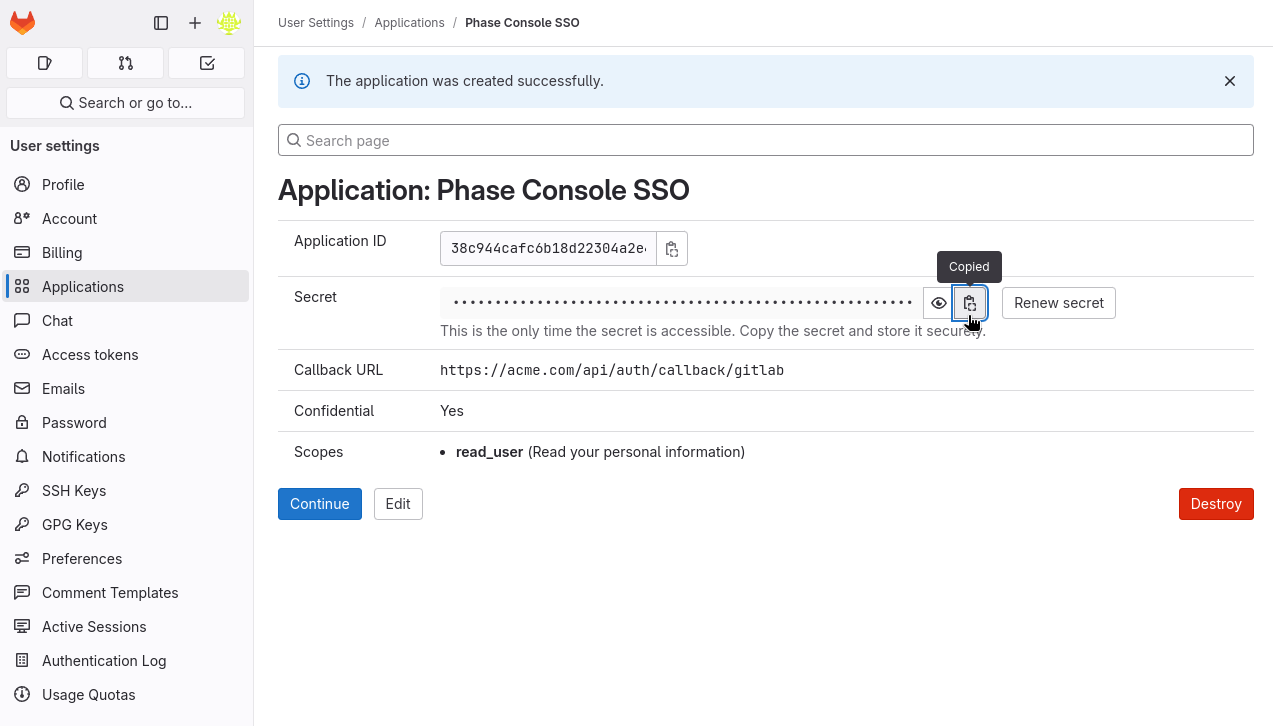Open the Access tokens page
Viewport: 1273px width, 726px height.
(126, 355)
